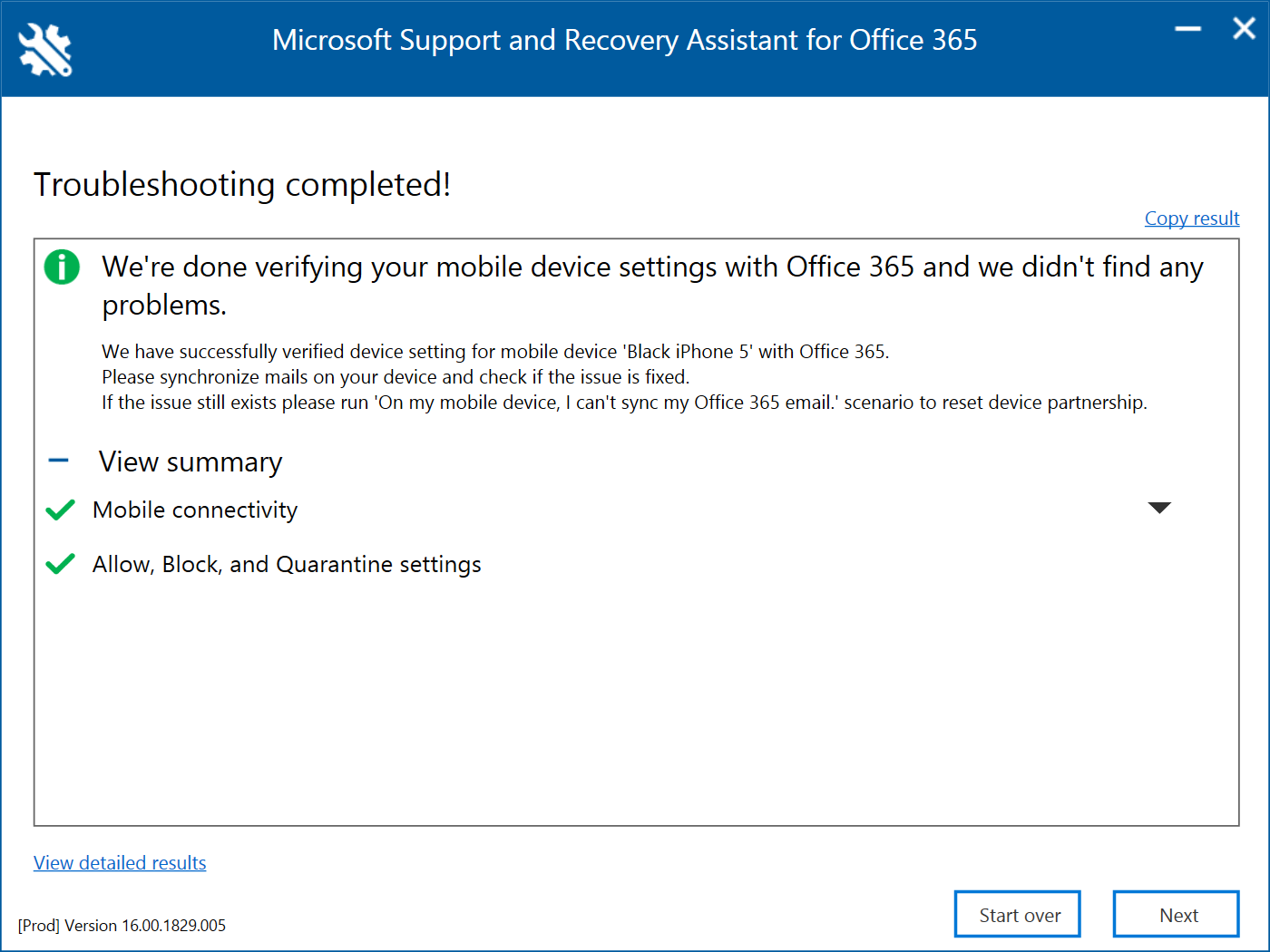Select the Mobile connectivity result row
The image size is (1270, 952).
coord(195,510)
